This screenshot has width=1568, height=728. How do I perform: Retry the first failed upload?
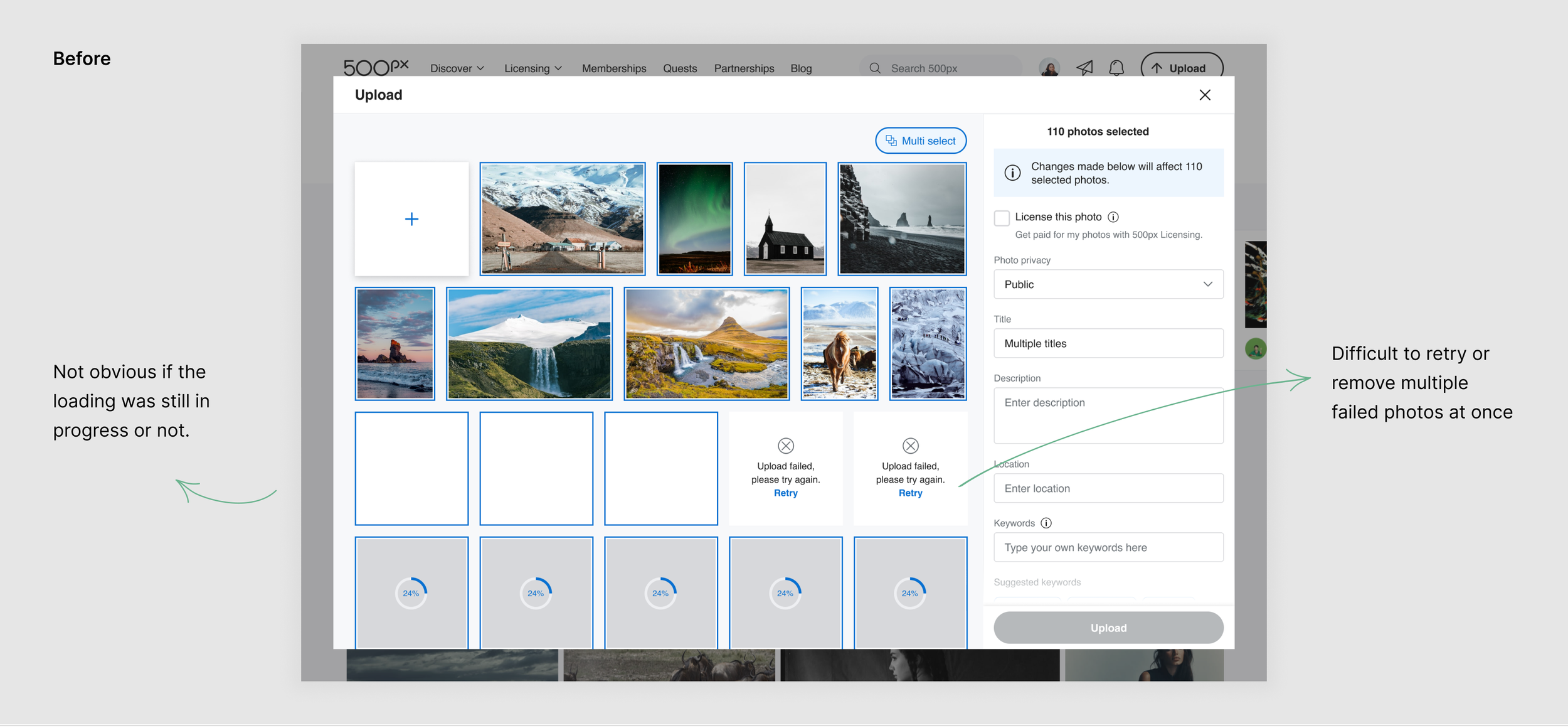pyautogui.click(x=785, y=493)
